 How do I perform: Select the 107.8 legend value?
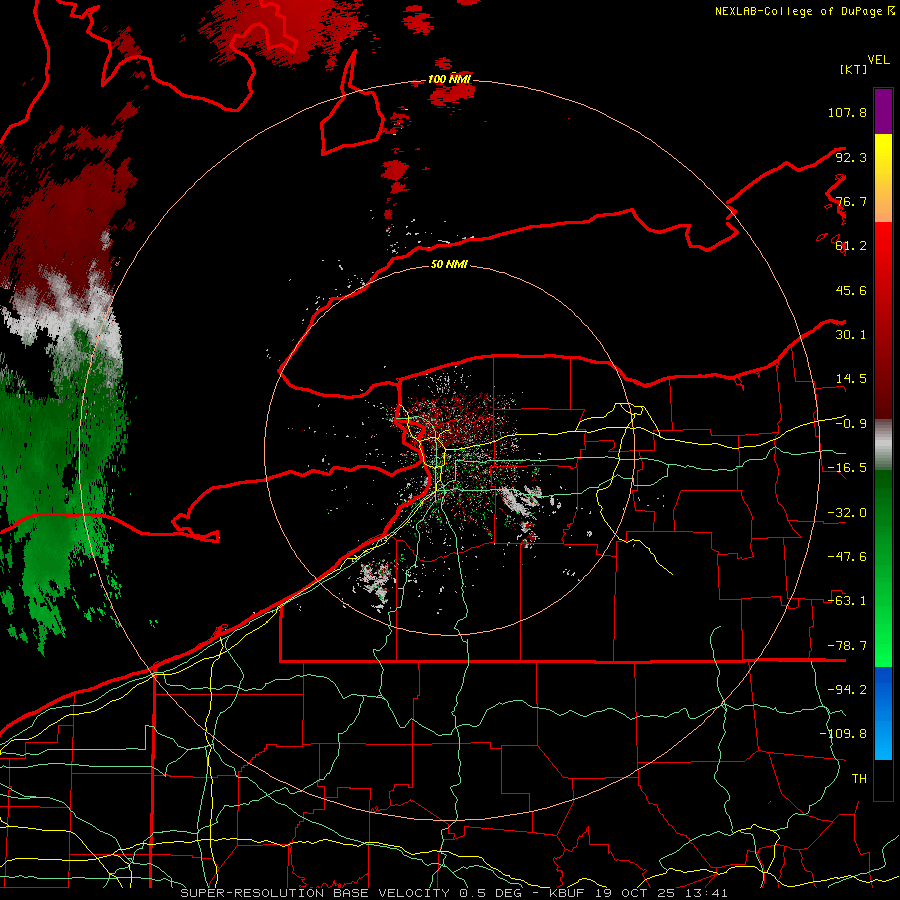pyautogui.click(x=847, y=112)
